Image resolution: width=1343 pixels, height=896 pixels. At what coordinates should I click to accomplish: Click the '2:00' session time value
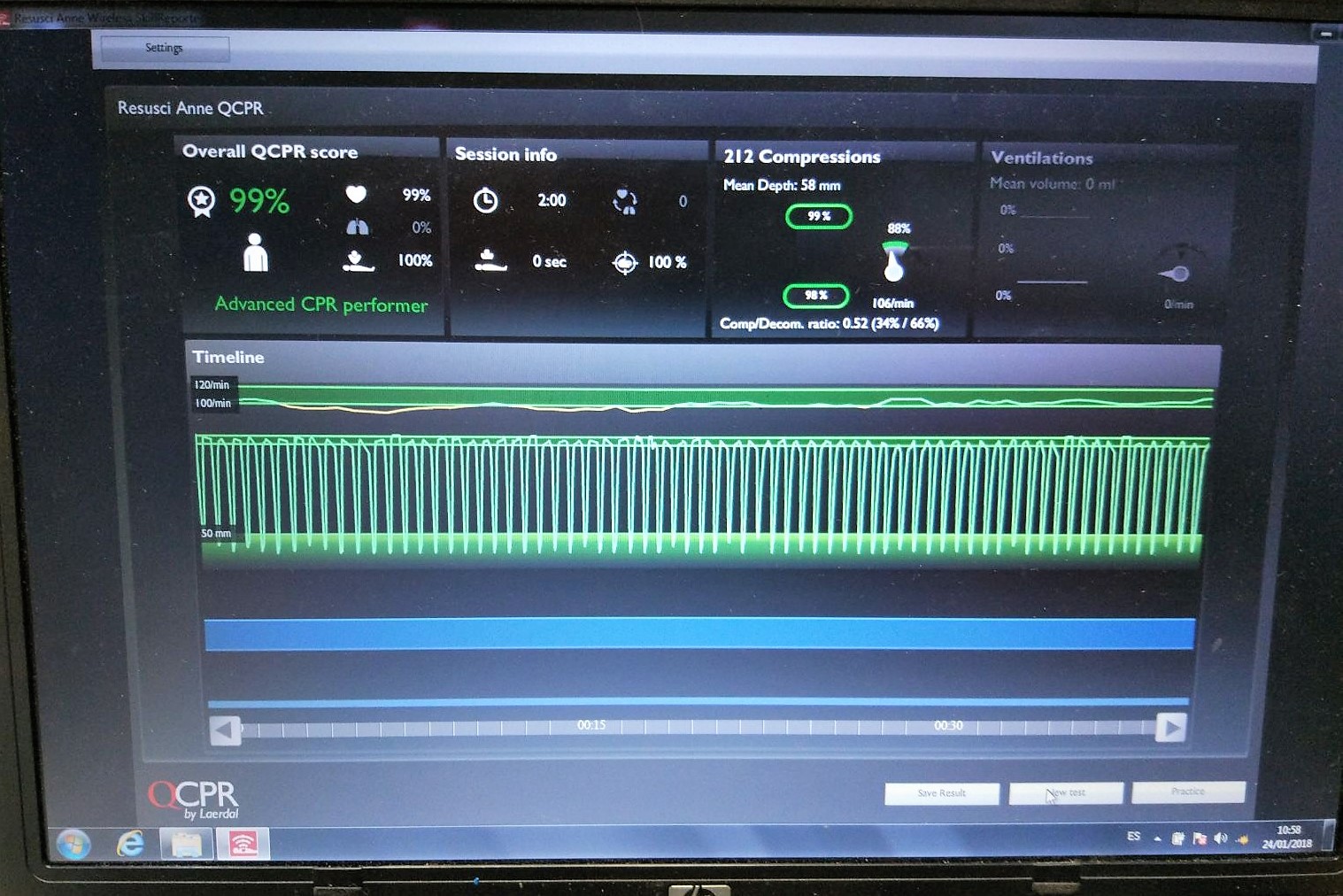(552, 201)
